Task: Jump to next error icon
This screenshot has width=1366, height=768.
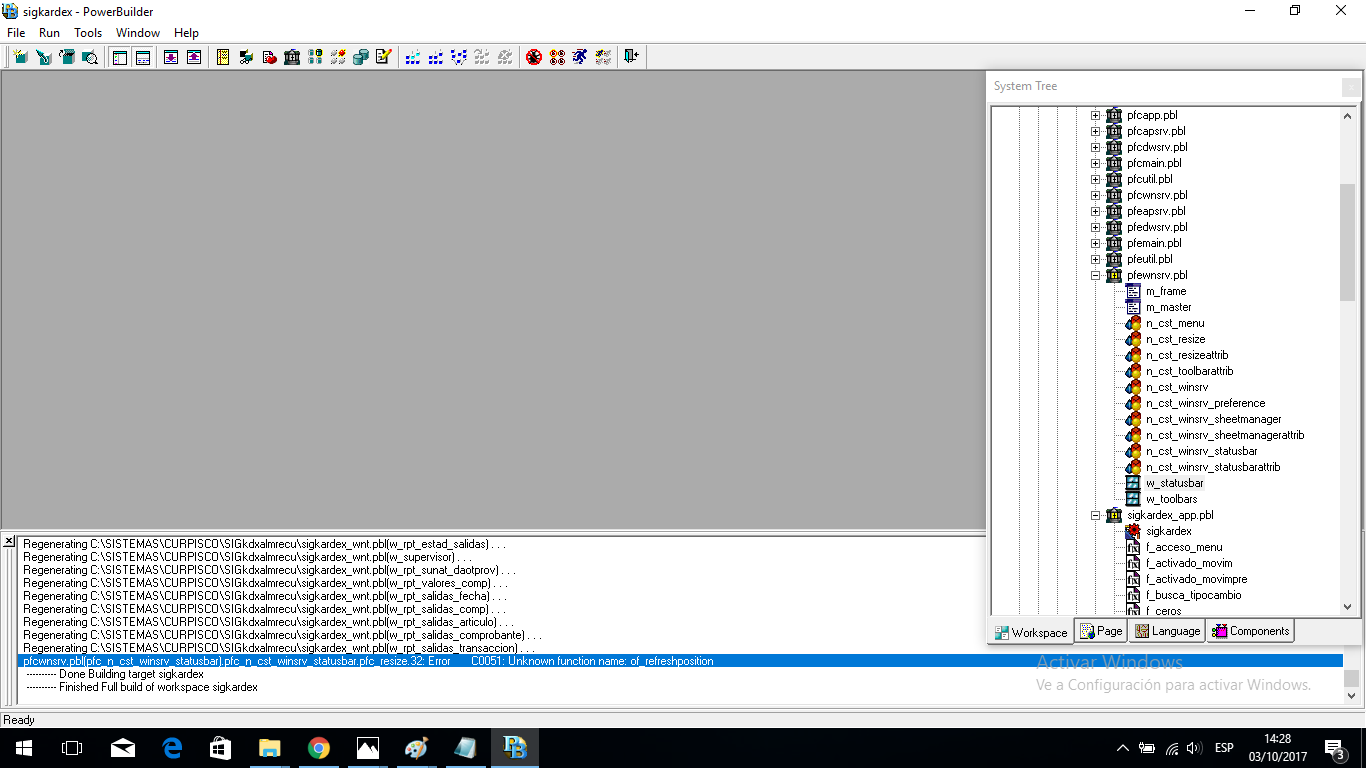Action: pos(171,57)
